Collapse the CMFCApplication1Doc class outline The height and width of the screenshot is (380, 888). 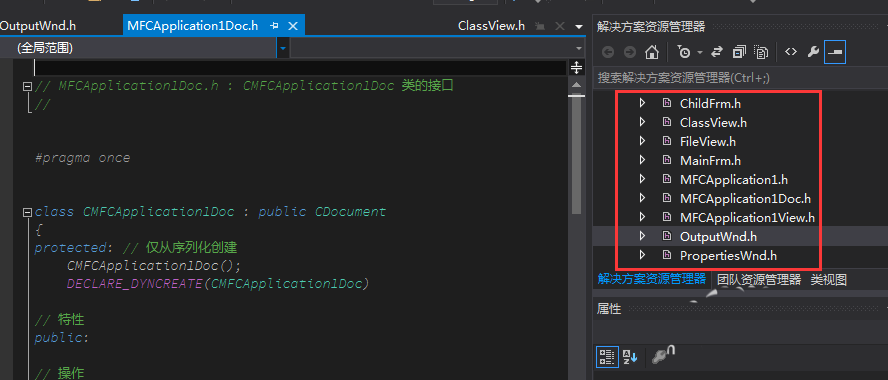(x=27, y=212)
